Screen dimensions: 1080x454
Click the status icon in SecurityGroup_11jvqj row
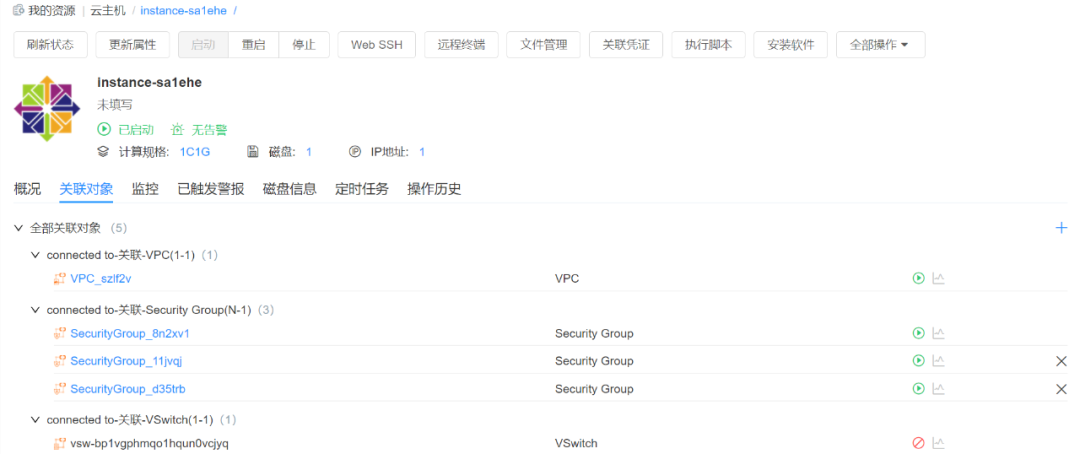(x=918, y=361)
